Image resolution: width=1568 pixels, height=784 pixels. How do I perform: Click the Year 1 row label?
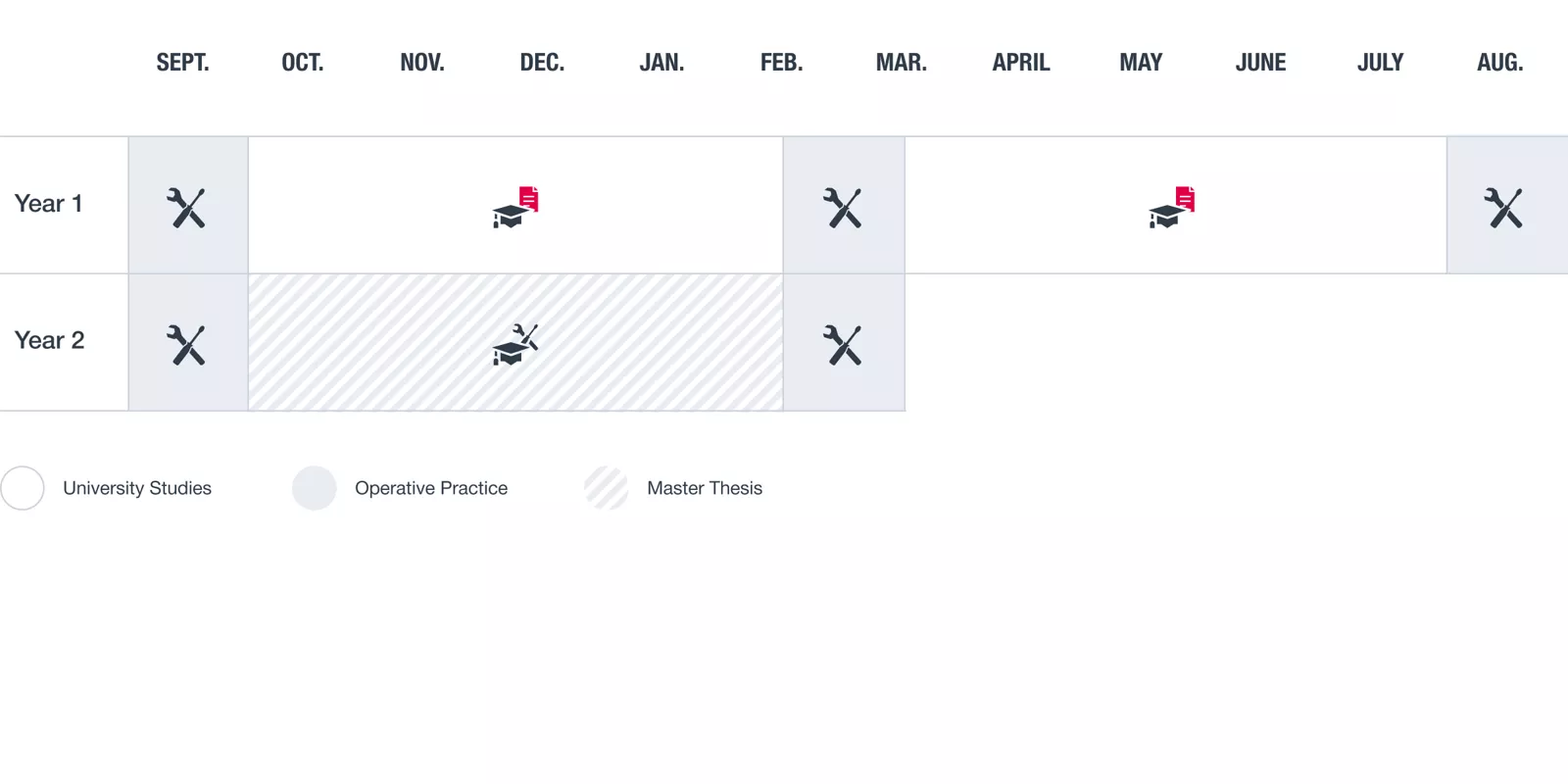[48, 204]
